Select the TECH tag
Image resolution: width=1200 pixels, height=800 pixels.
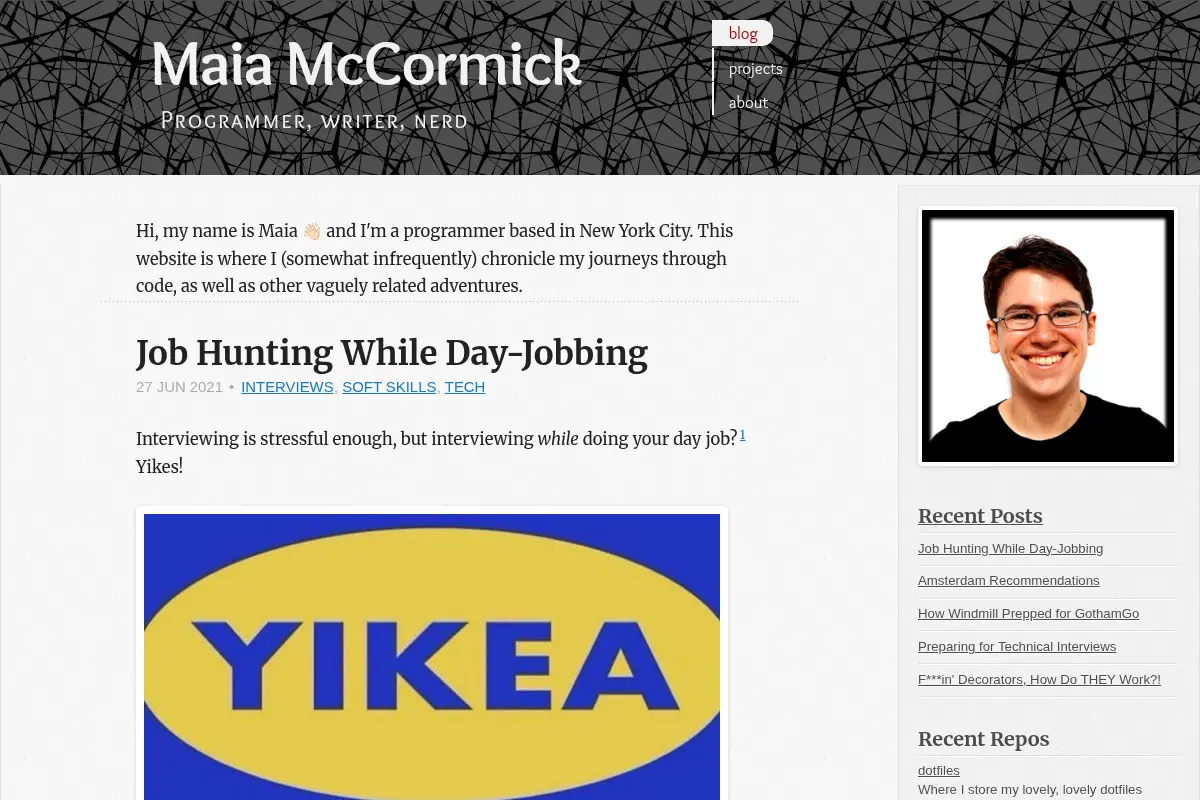tap(465, 387)
